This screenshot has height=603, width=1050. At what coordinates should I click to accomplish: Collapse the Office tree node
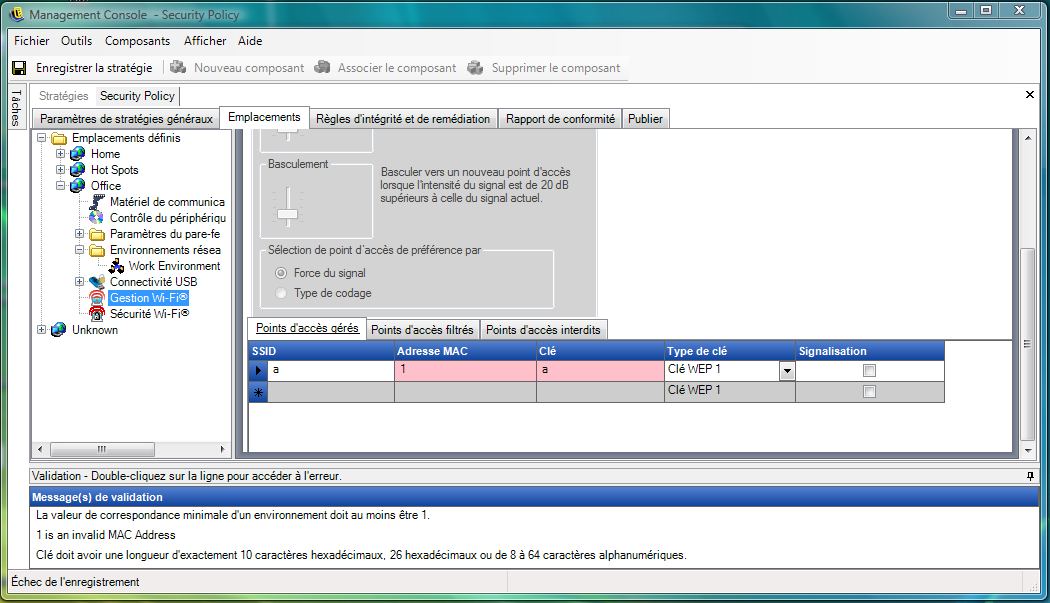[61, 186]
